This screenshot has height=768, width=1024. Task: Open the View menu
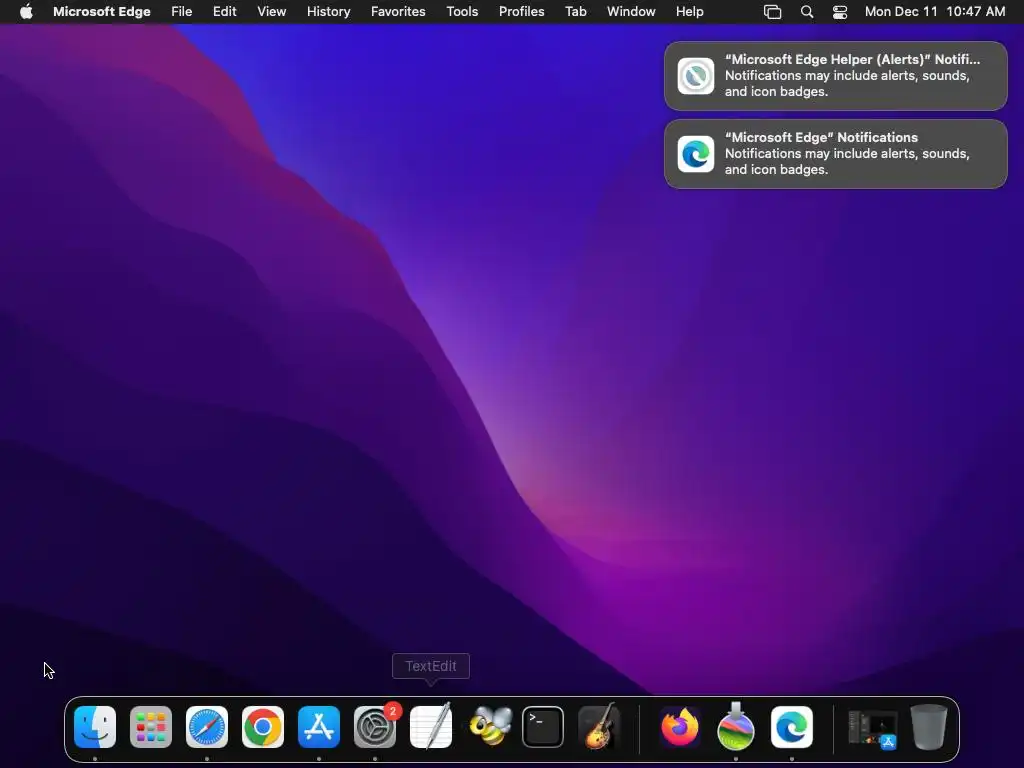[x=272, y=12]
